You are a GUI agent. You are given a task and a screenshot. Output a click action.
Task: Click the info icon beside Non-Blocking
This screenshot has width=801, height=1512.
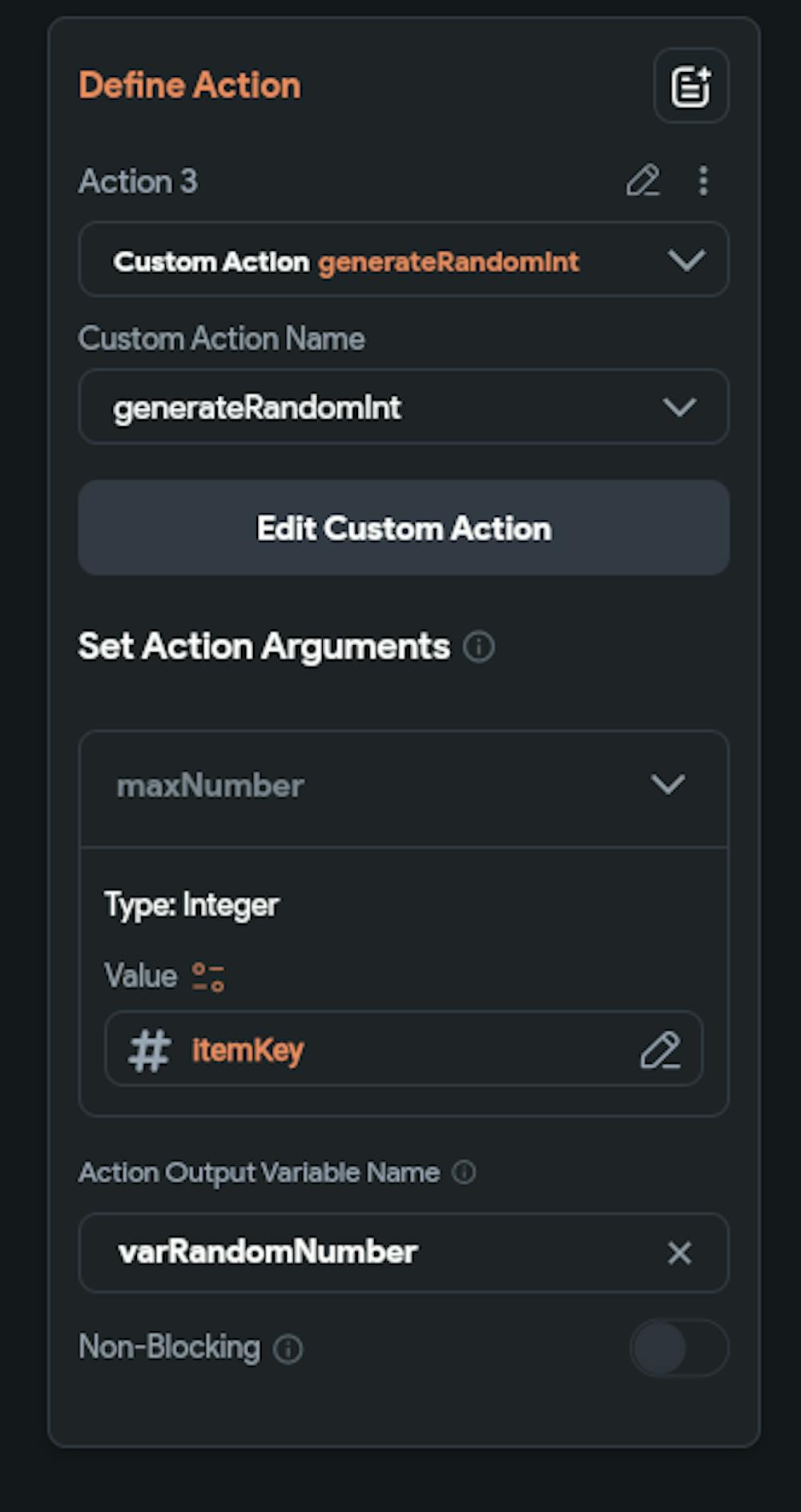click(288, 1349)
